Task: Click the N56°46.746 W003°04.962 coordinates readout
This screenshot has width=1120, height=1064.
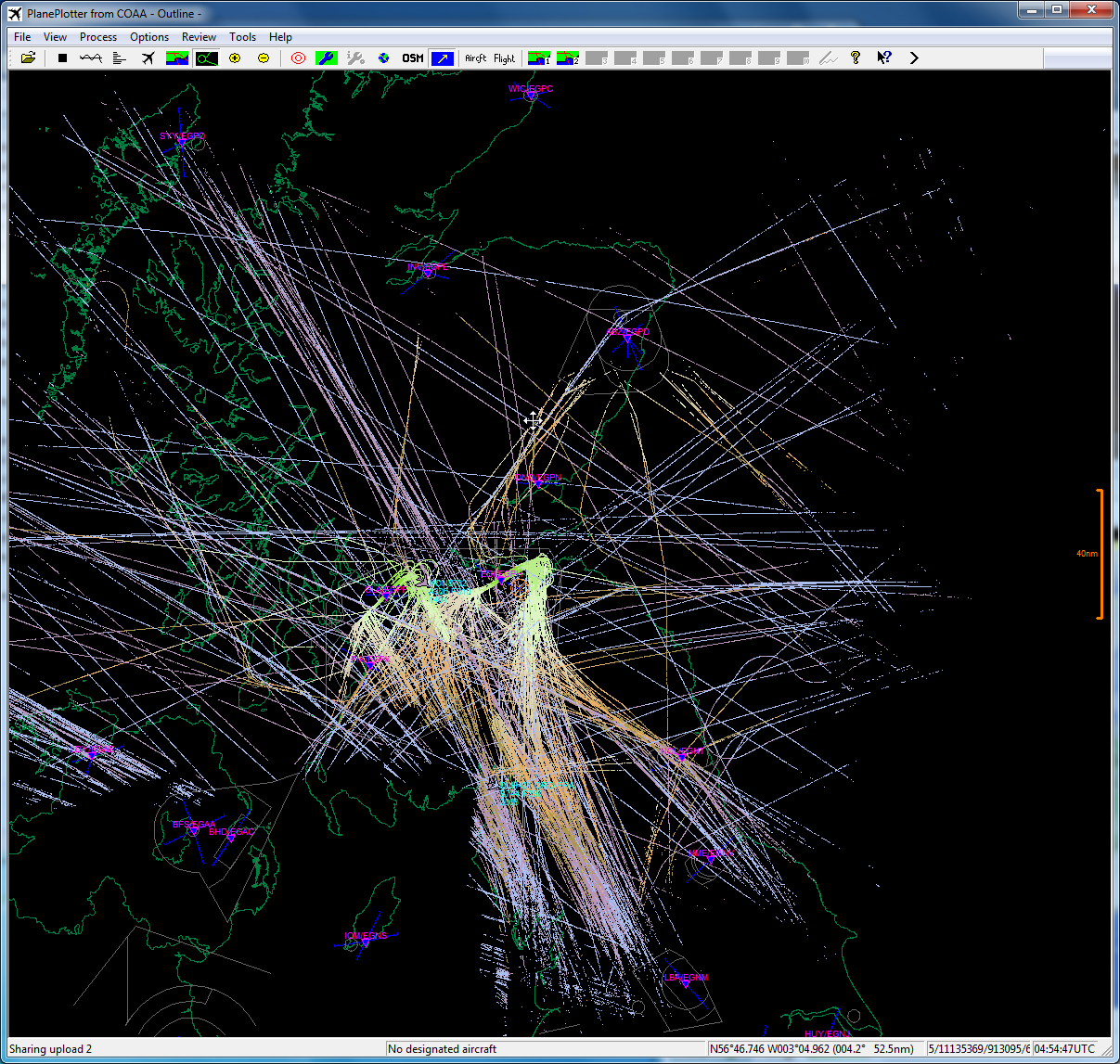Action: point(816,1049)
